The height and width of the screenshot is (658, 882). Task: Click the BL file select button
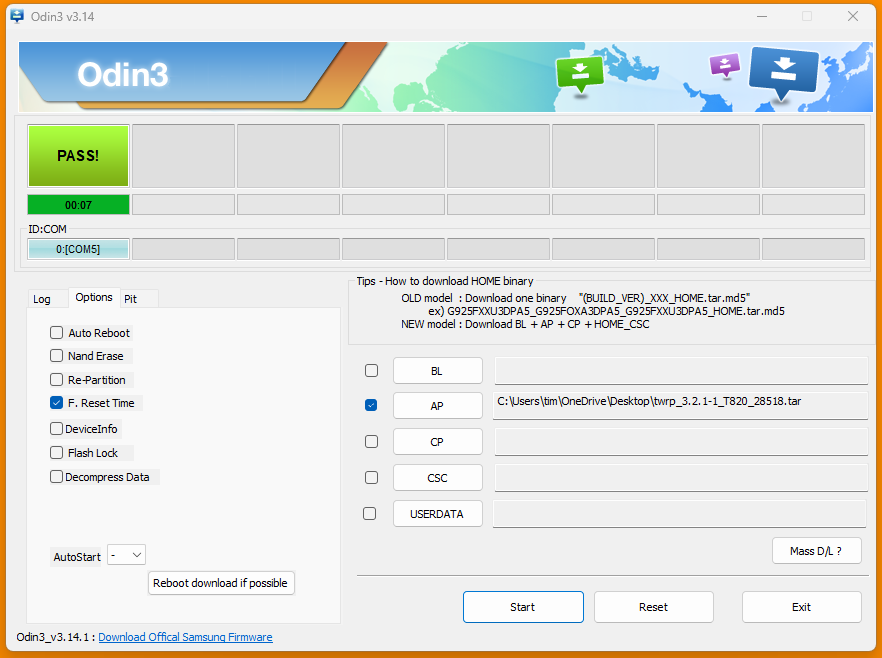click(x=437, y=371)
